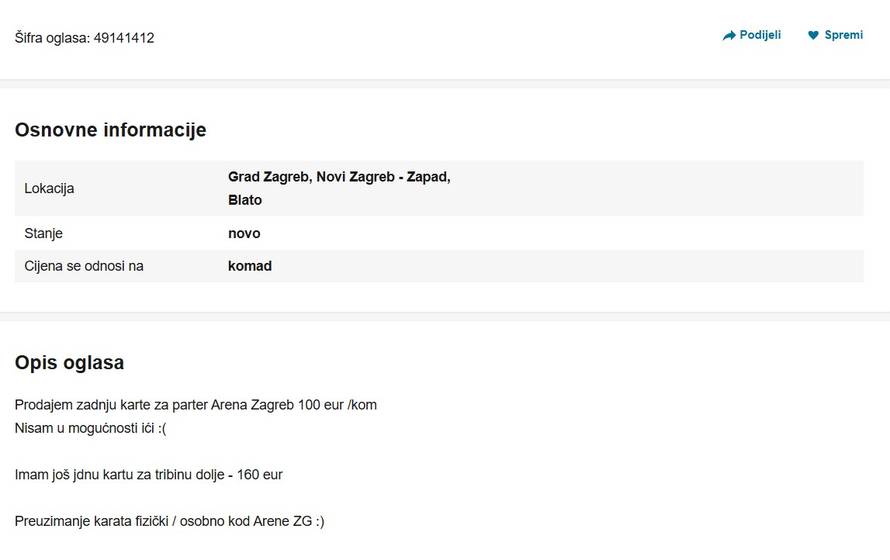Select the Stanje row label
Screen dimensions: 890x560
click(43, 233)
